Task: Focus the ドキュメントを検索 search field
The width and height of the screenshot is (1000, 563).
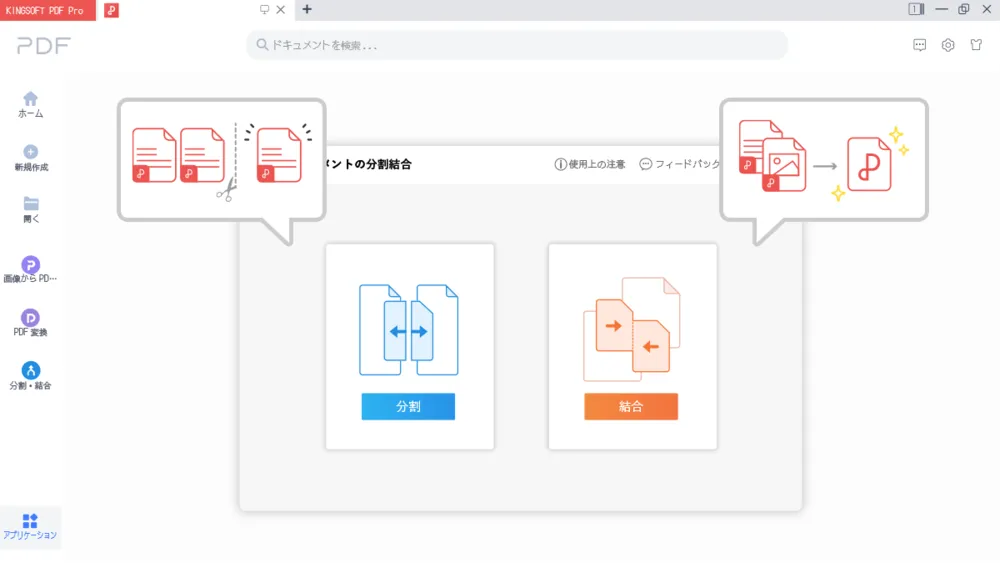Action: (516, 45)
